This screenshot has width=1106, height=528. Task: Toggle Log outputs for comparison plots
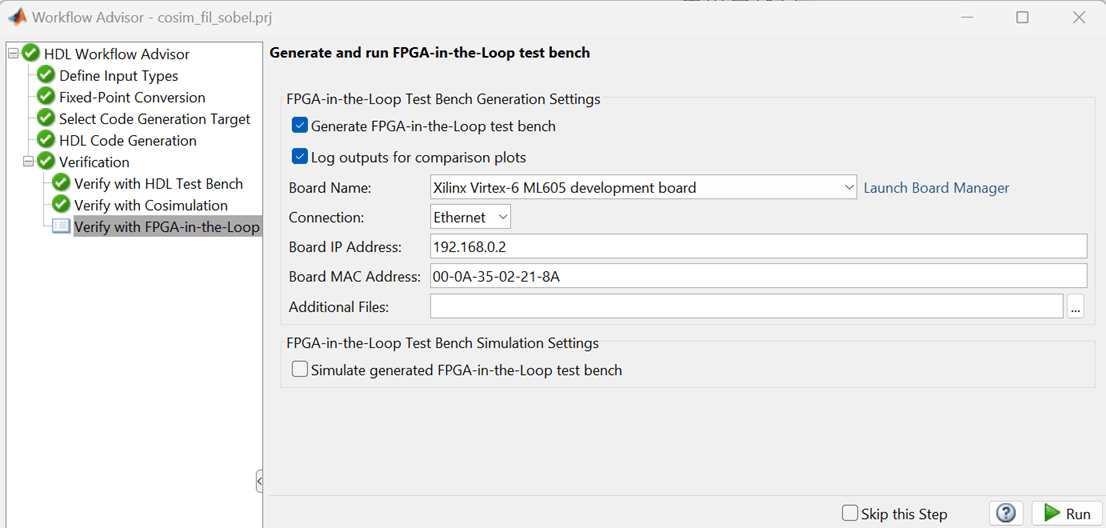pos(299,157)
